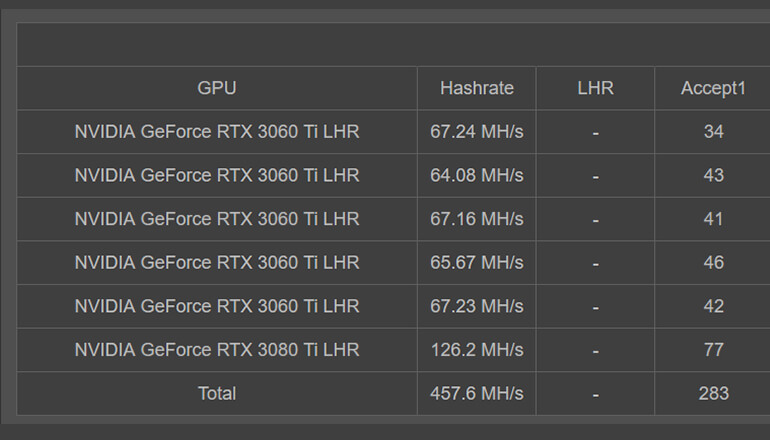Select the hashrate value 64.08 MH/s

[x=477, y=175]
